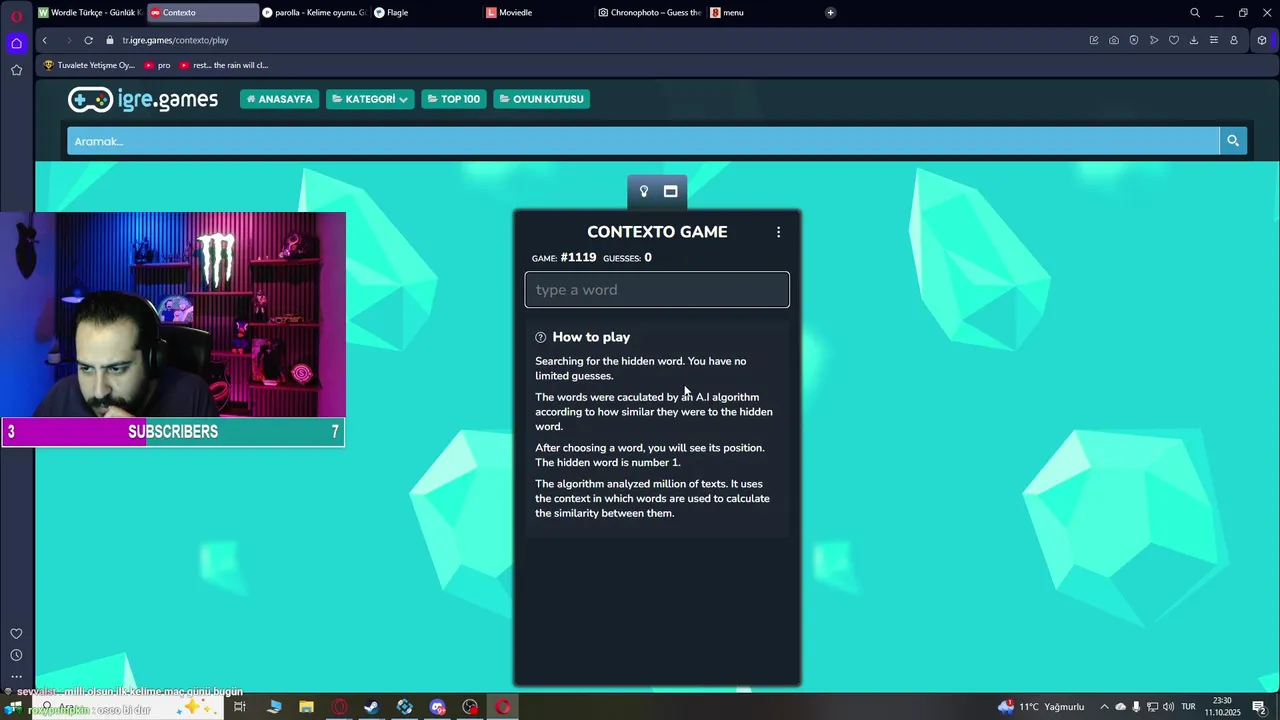The width and height of the screenshot is (1280, 720).
Task: Switch to the Wordle Türkçe tab
Action: coord(90,13)
